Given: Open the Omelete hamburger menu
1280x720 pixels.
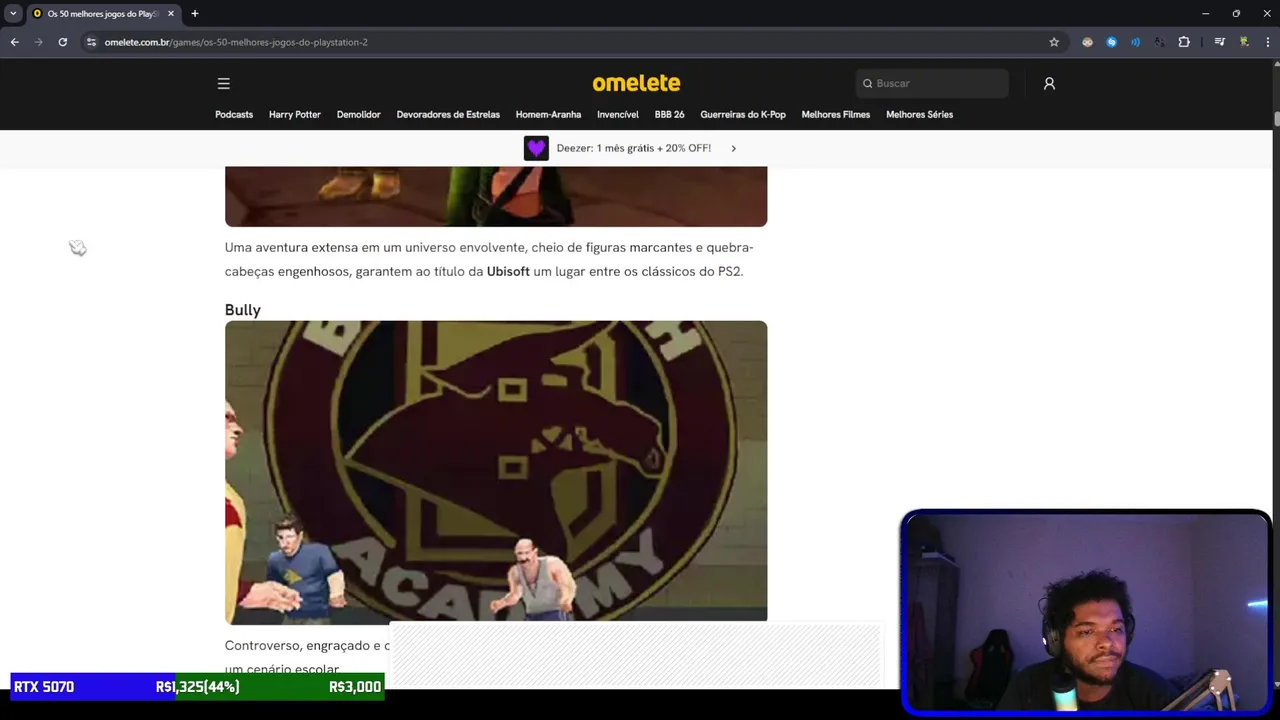Looking at the screenshot, I should click(x=223, y=83).
